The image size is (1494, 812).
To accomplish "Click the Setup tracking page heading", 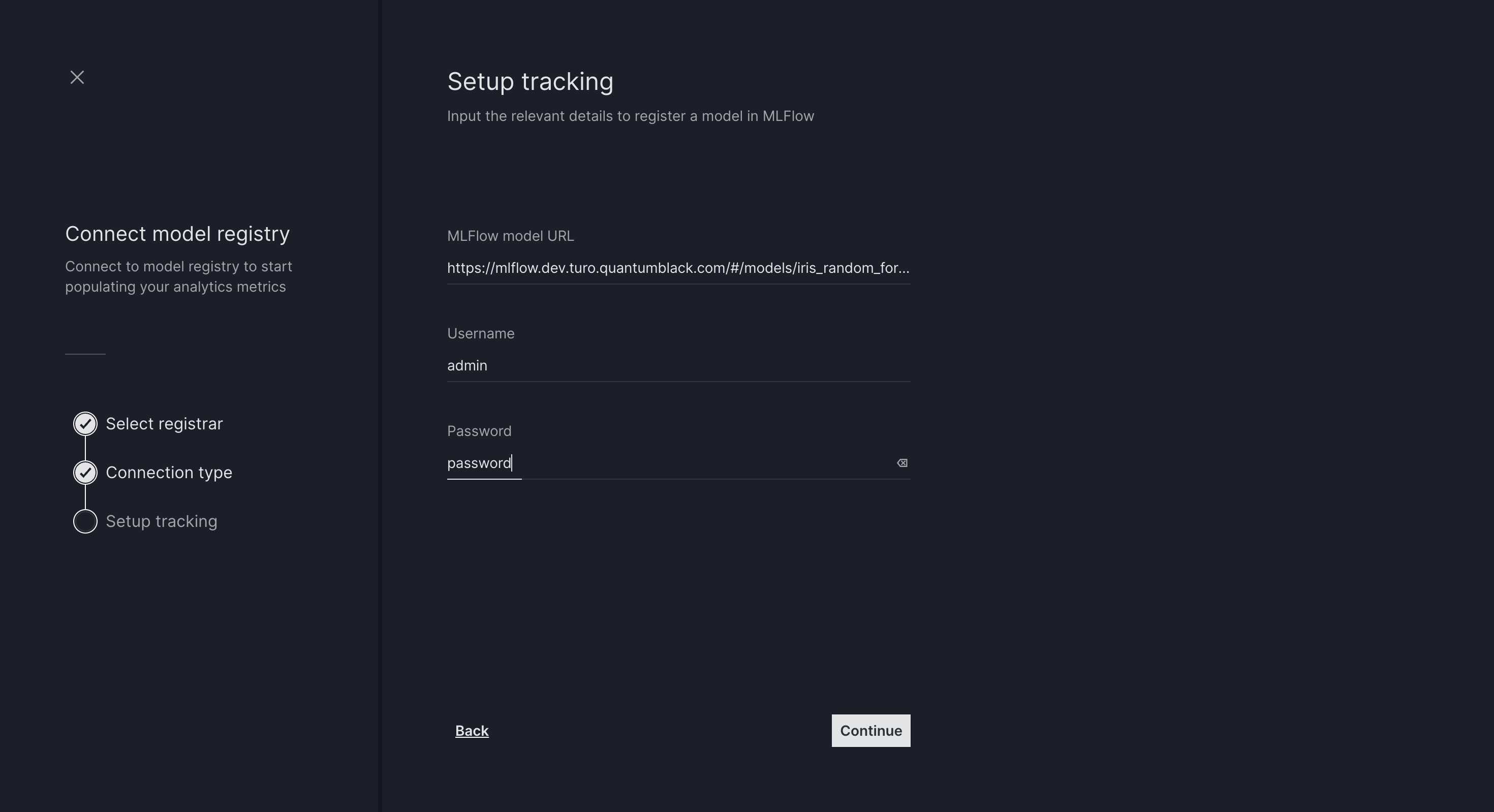I will 530,81.
